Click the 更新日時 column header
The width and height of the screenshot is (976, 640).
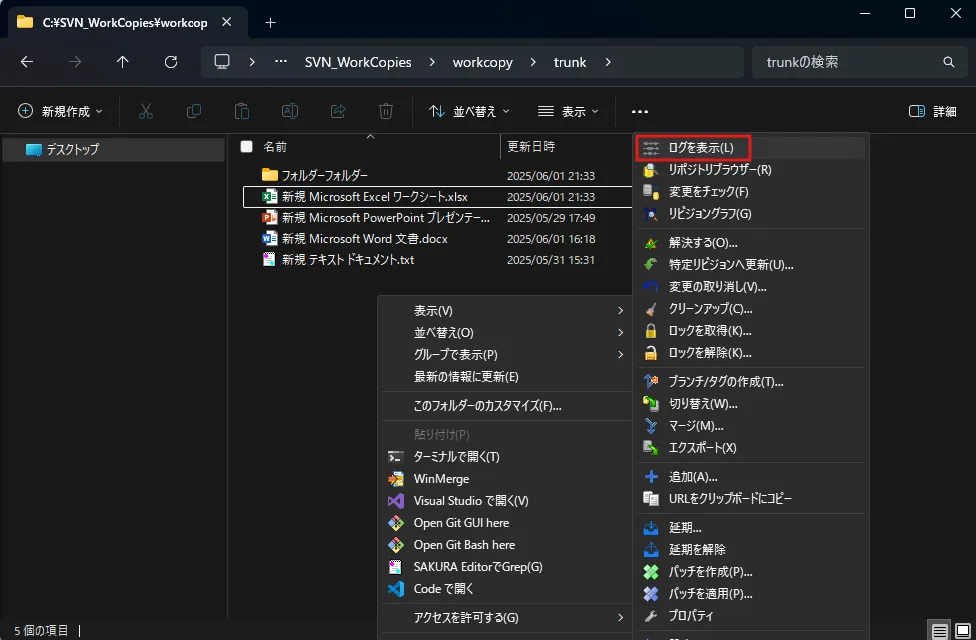point(530,146)
